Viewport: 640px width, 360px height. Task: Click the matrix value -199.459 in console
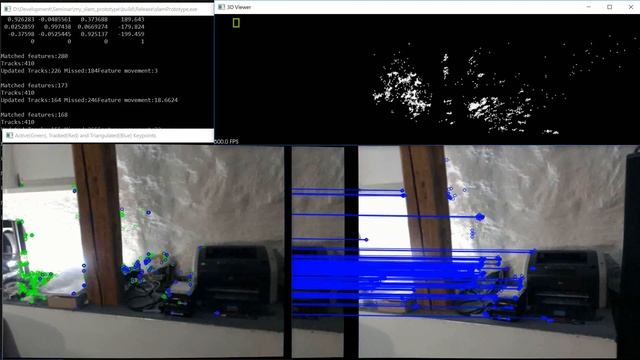click(131, 34)
